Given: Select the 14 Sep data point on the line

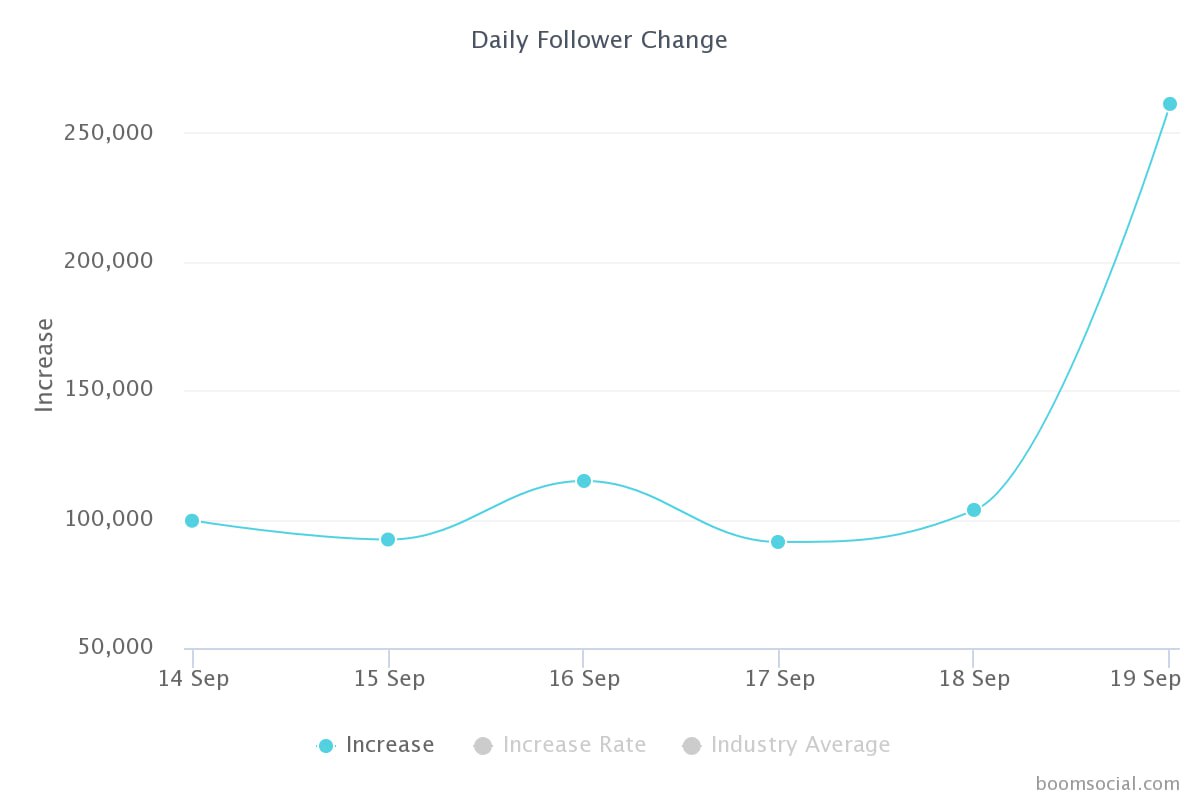Looking at the screenshot, I should pos(192,520).
